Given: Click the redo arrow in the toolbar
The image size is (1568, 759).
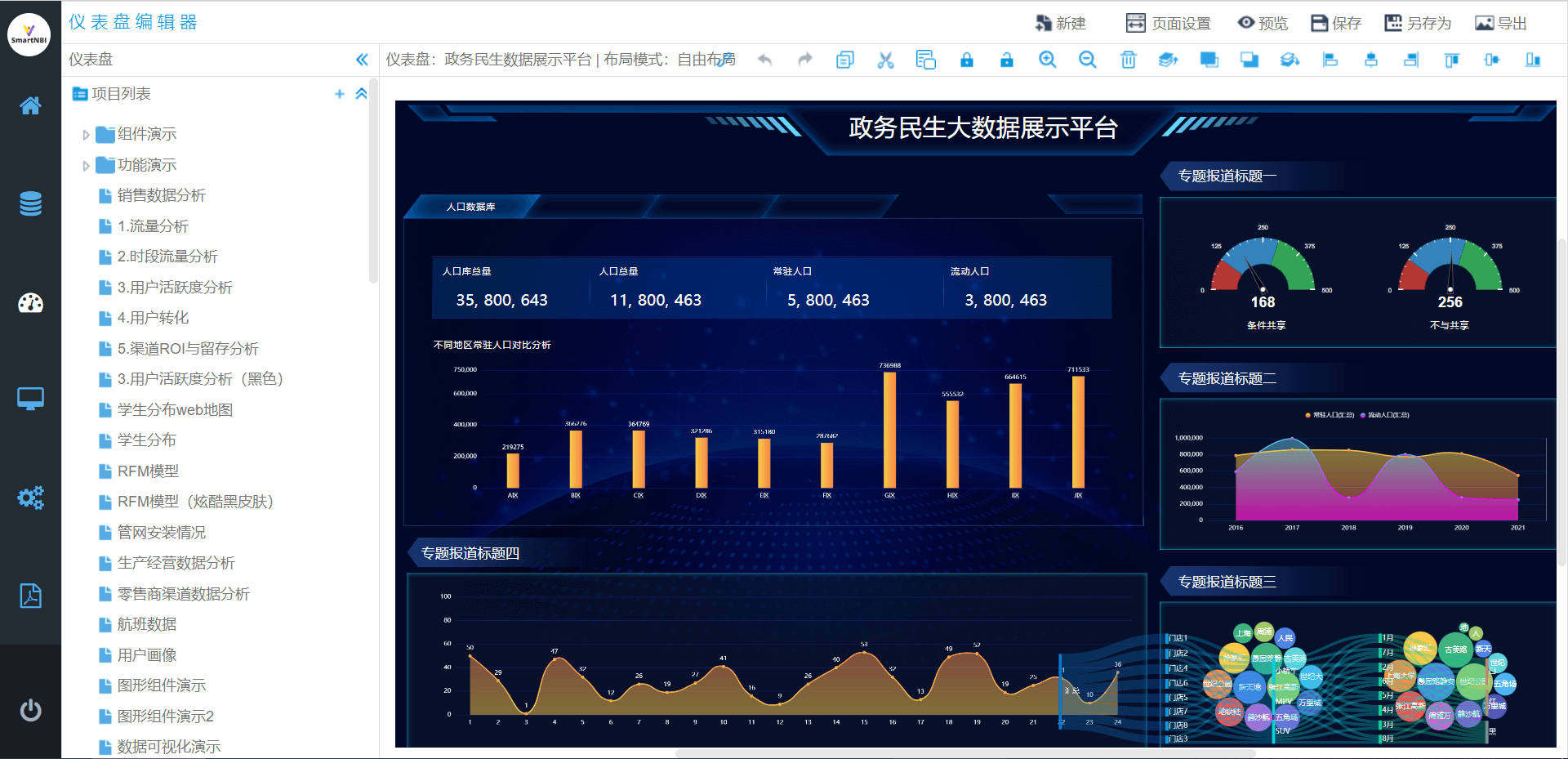Looking at the screenshot, I should pyautogui.click(x=805, y=60).
